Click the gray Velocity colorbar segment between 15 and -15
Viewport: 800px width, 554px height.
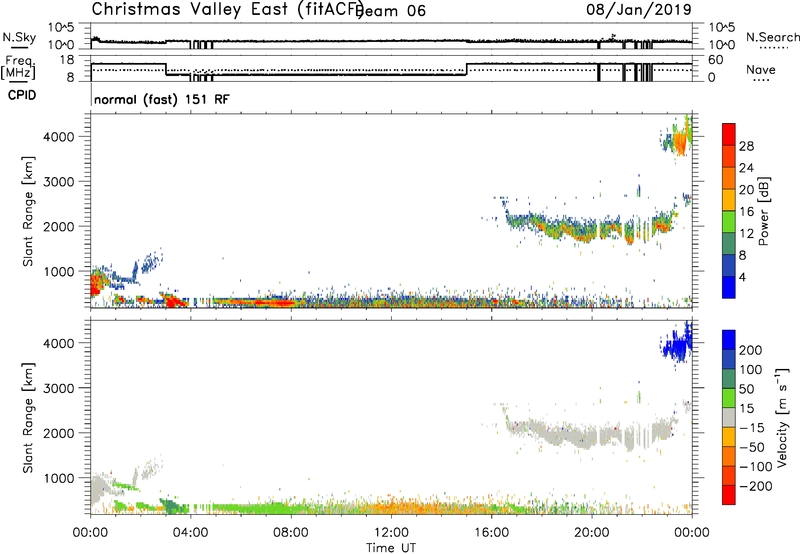click(x=729, y=417)
